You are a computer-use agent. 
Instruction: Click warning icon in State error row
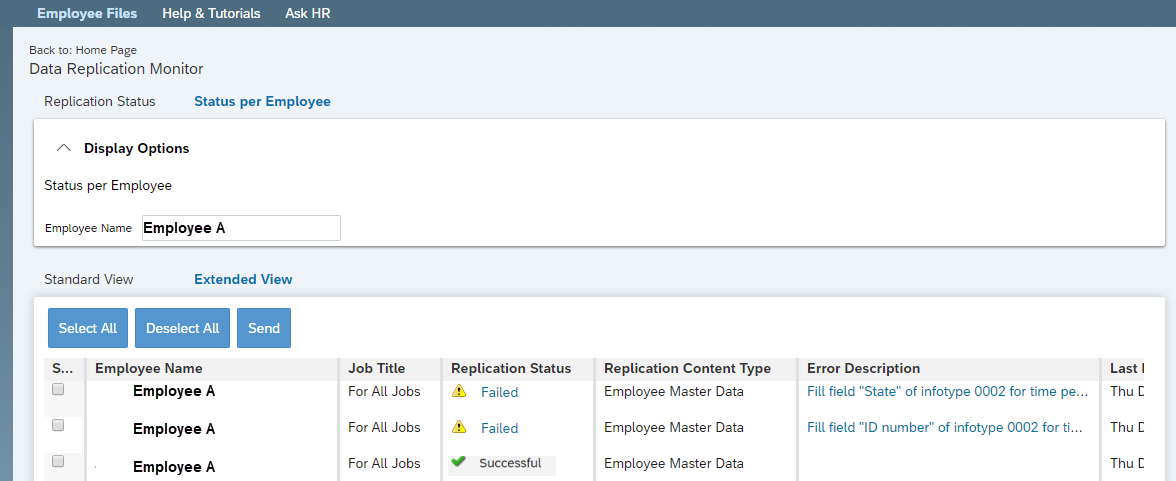[x=459, y=391]
